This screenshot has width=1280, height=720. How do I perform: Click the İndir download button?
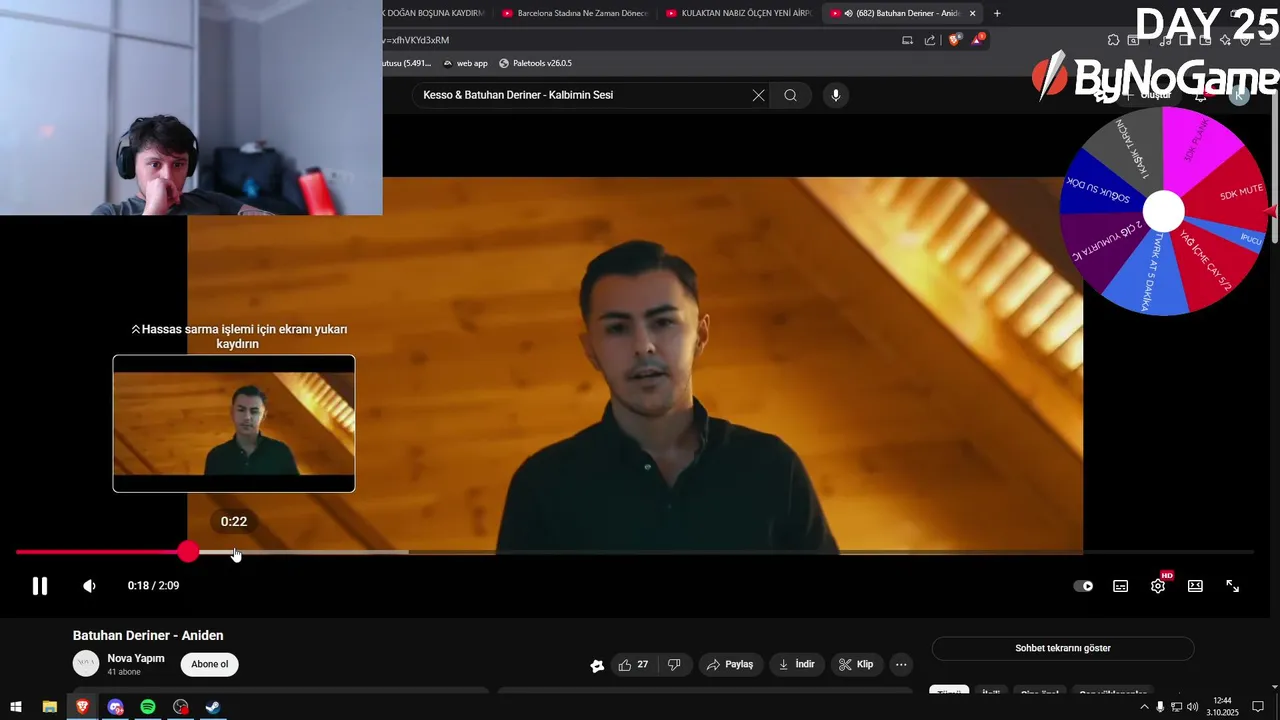[797, 664]
